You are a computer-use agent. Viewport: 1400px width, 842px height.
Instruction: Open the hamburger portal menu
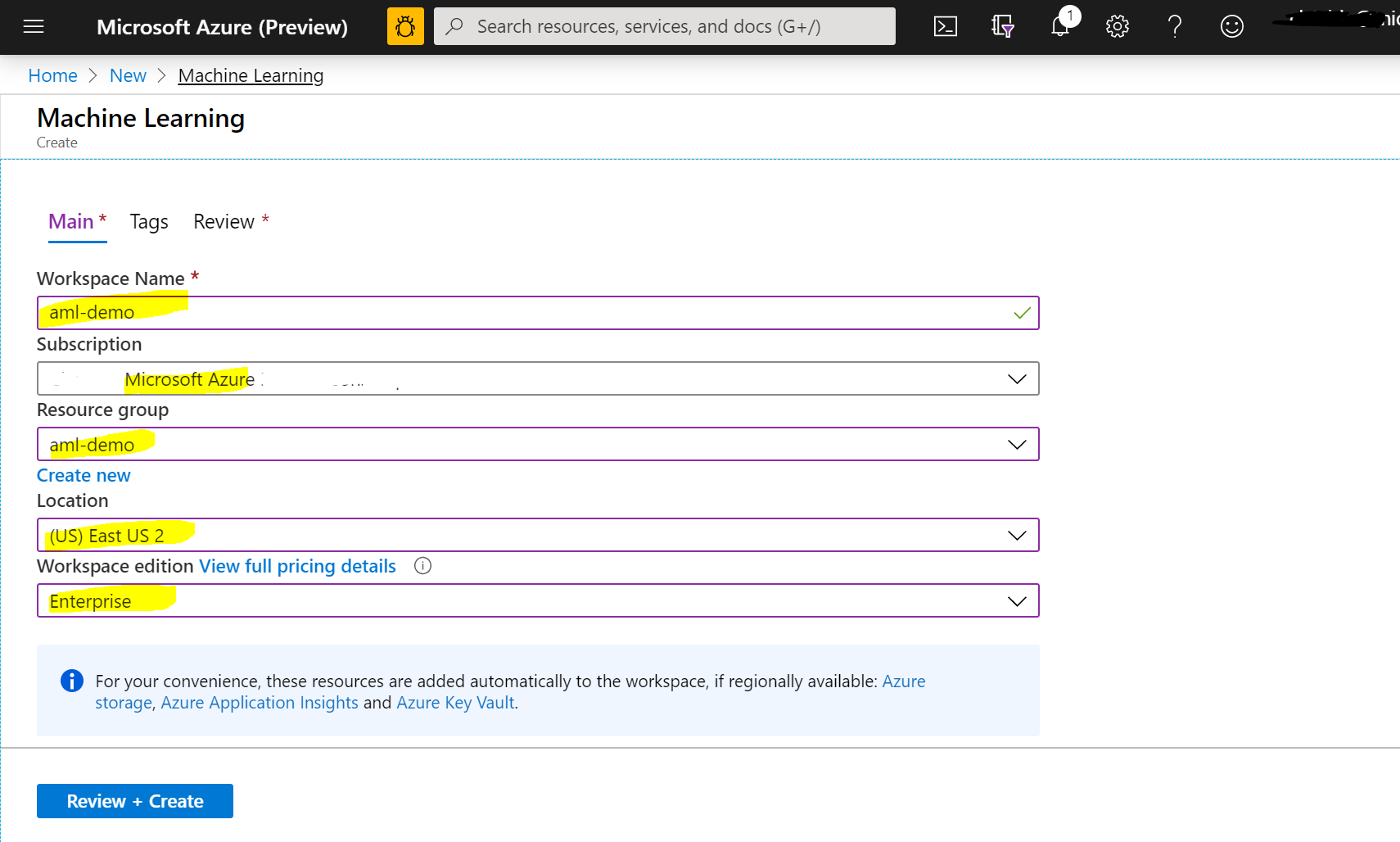(34, 27)
